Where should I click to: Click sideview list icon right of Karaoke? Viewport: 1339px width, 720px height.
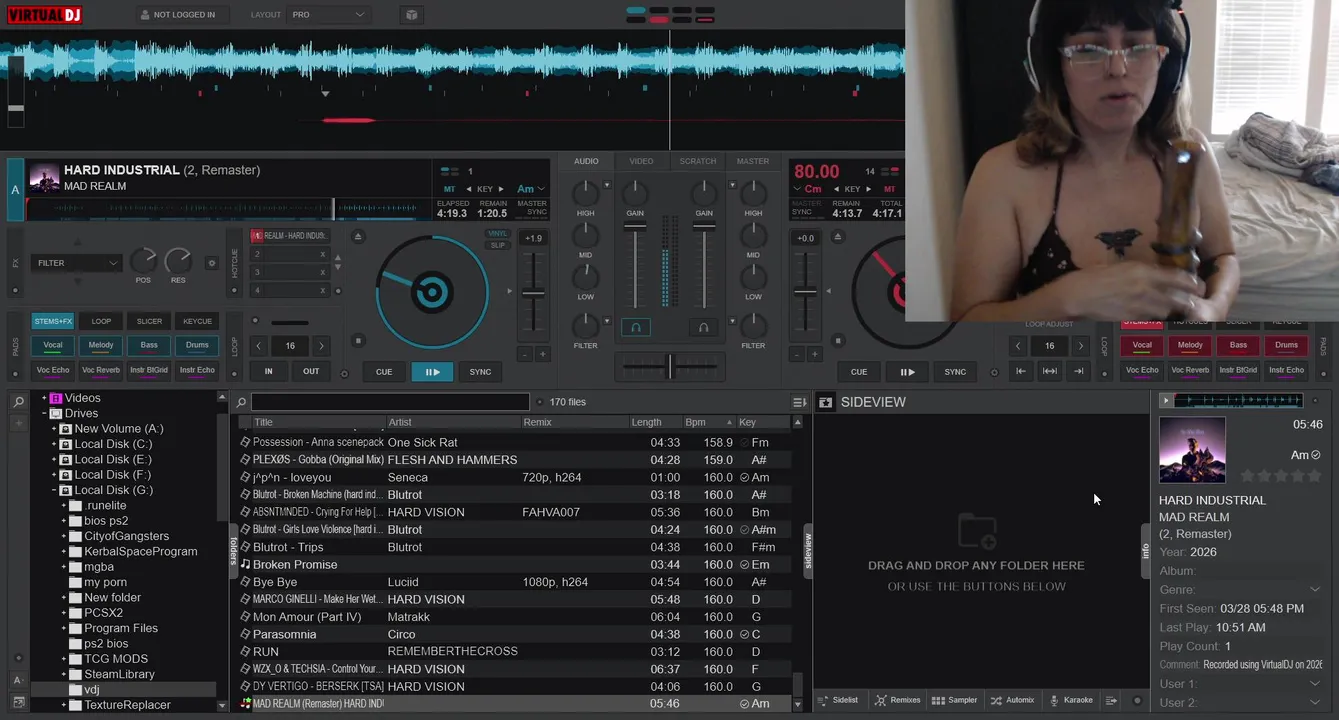[x=1111, y=700]
